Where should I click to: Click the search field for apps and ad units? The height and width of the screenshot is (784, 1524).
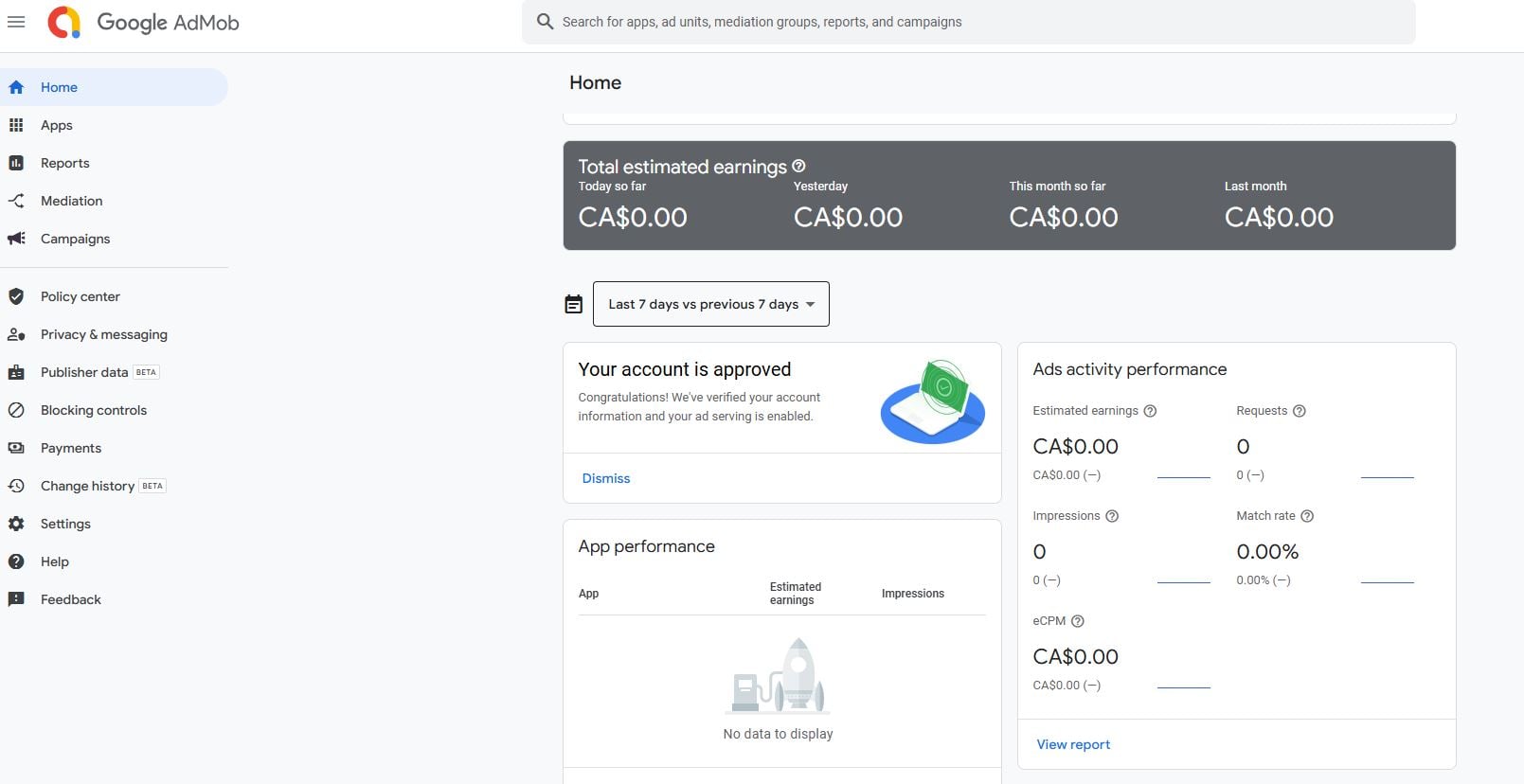tap(969, 22)
